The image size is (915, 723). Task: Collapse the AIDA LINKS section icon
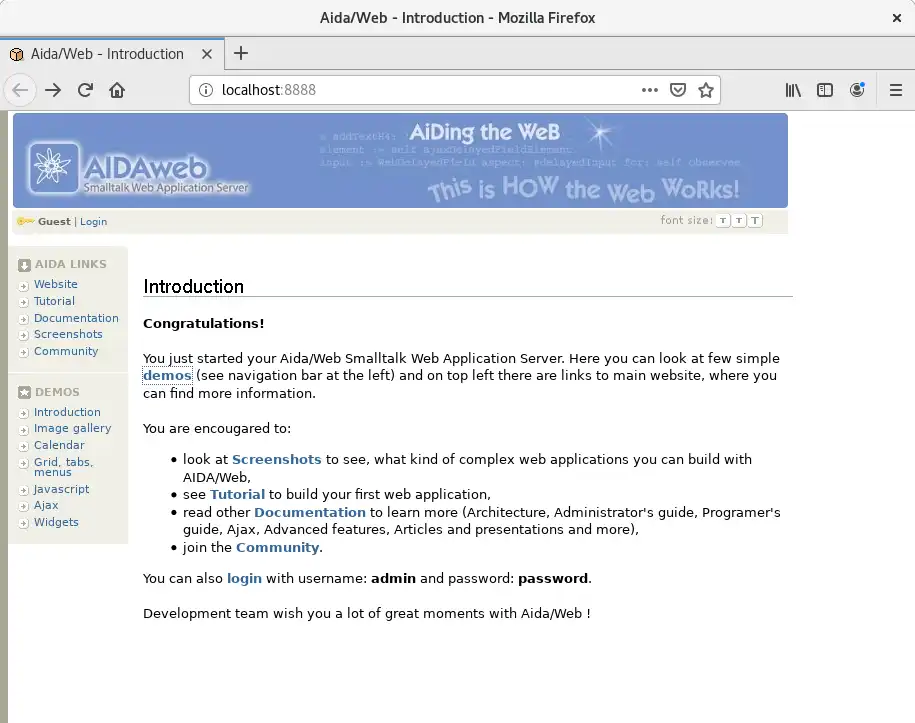pyautogui.click(x=24, y=266)
